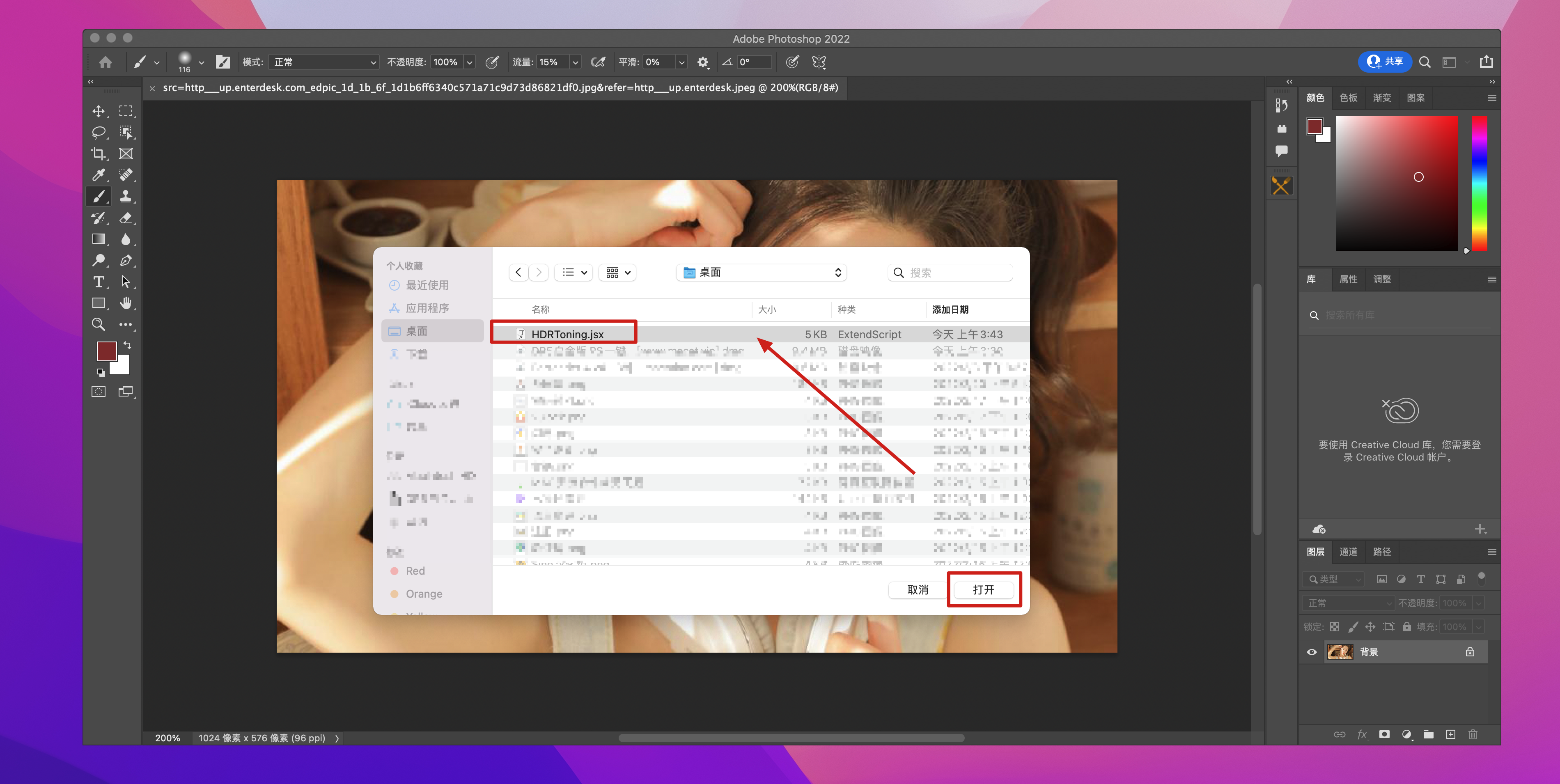Toggle Quick Mask mode icon

(x=98, y=392)
